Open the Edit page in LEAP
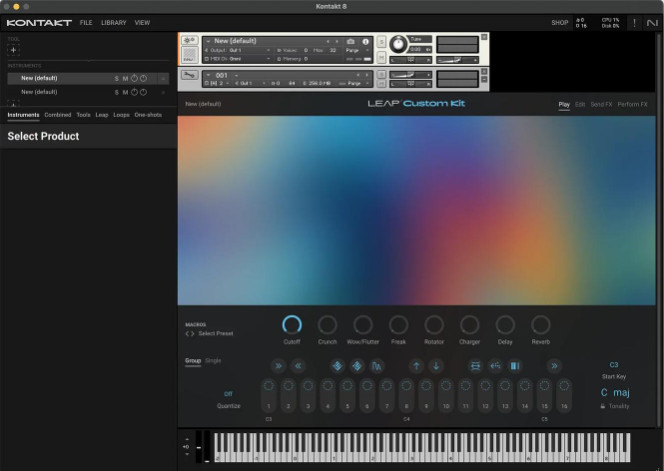 580,105
